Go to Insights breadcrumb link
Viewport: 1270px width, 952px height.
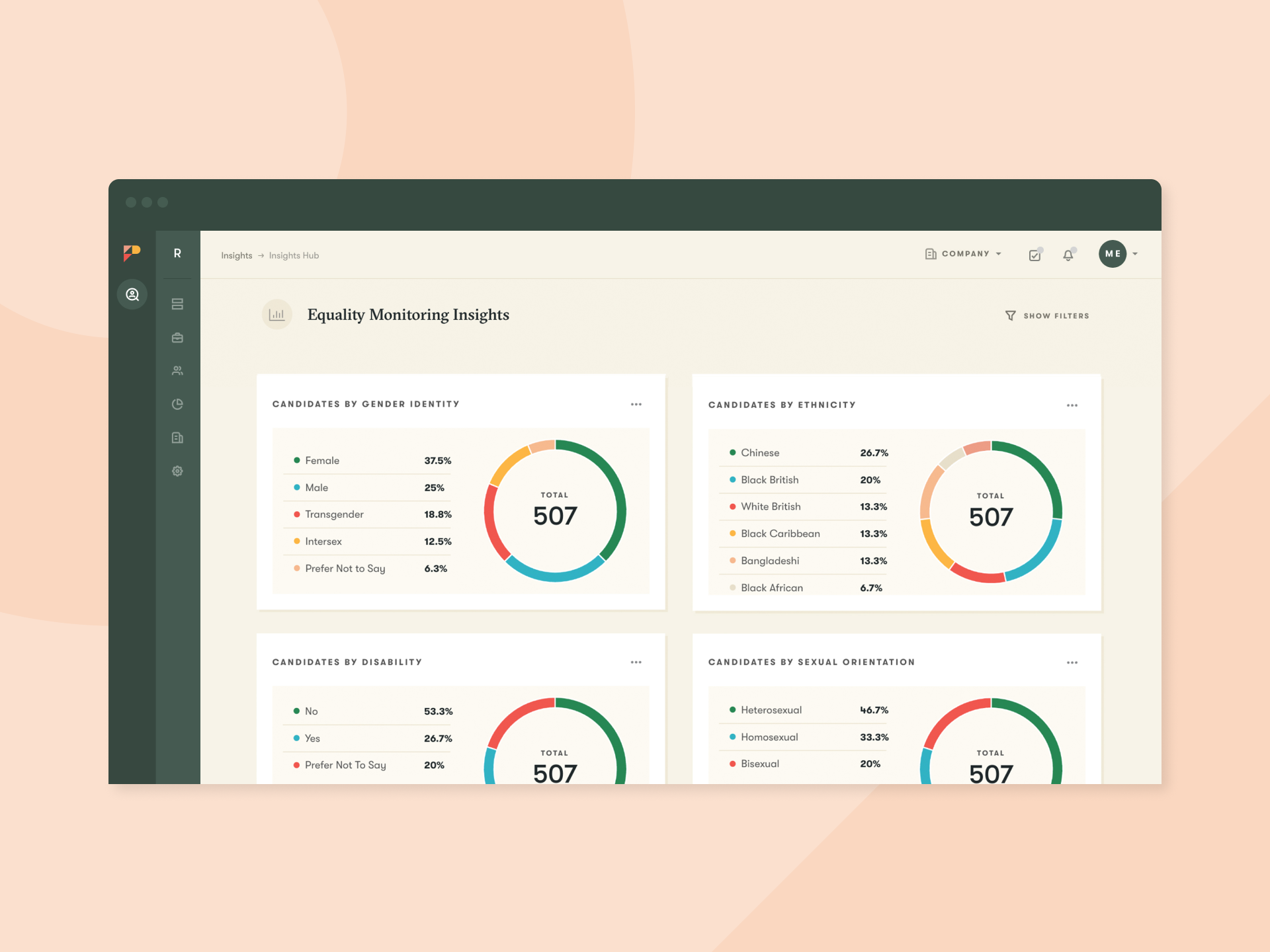pos(236,256)
